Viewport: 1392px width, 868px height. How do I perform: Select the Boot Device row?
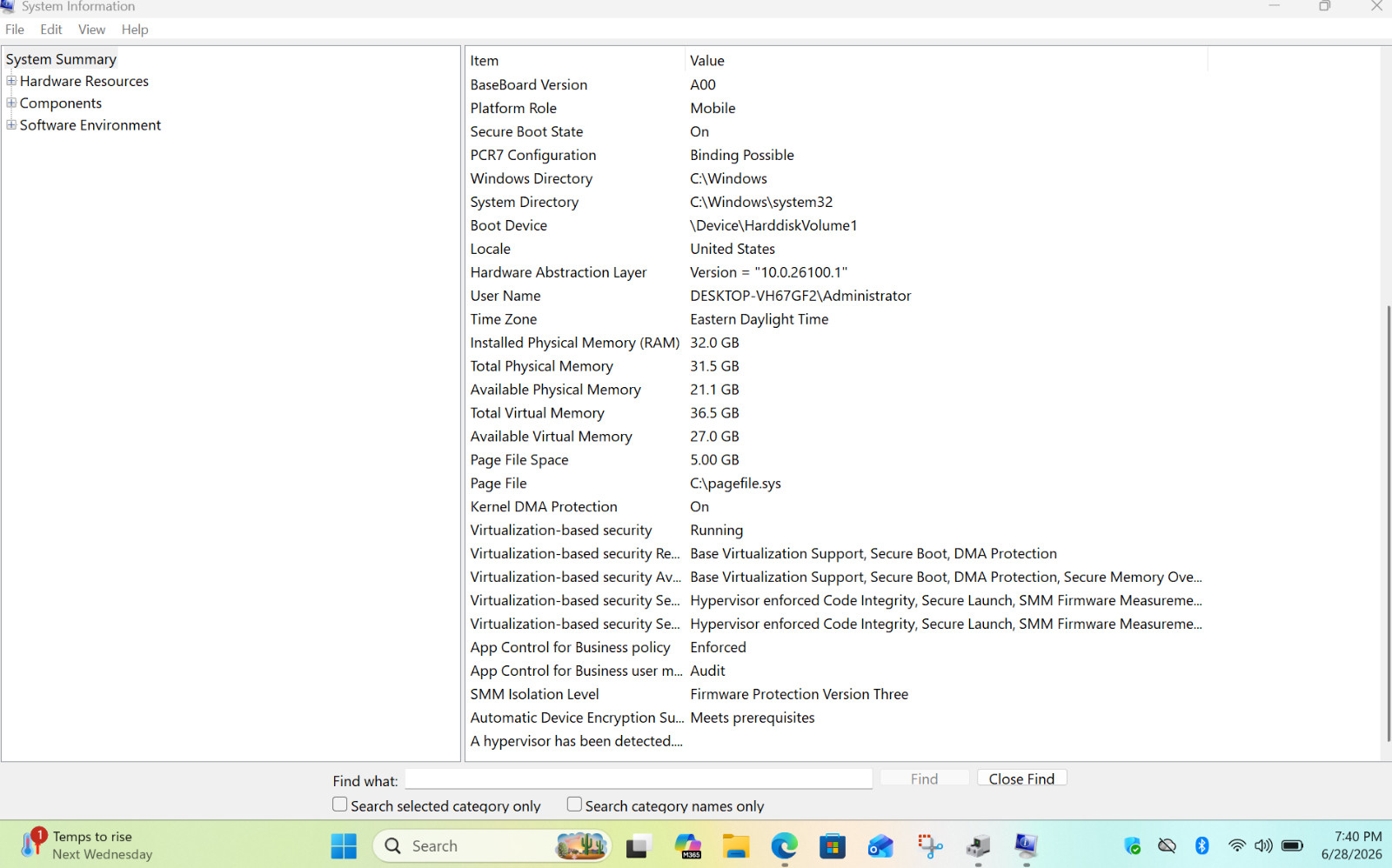(x=836, y=225)
